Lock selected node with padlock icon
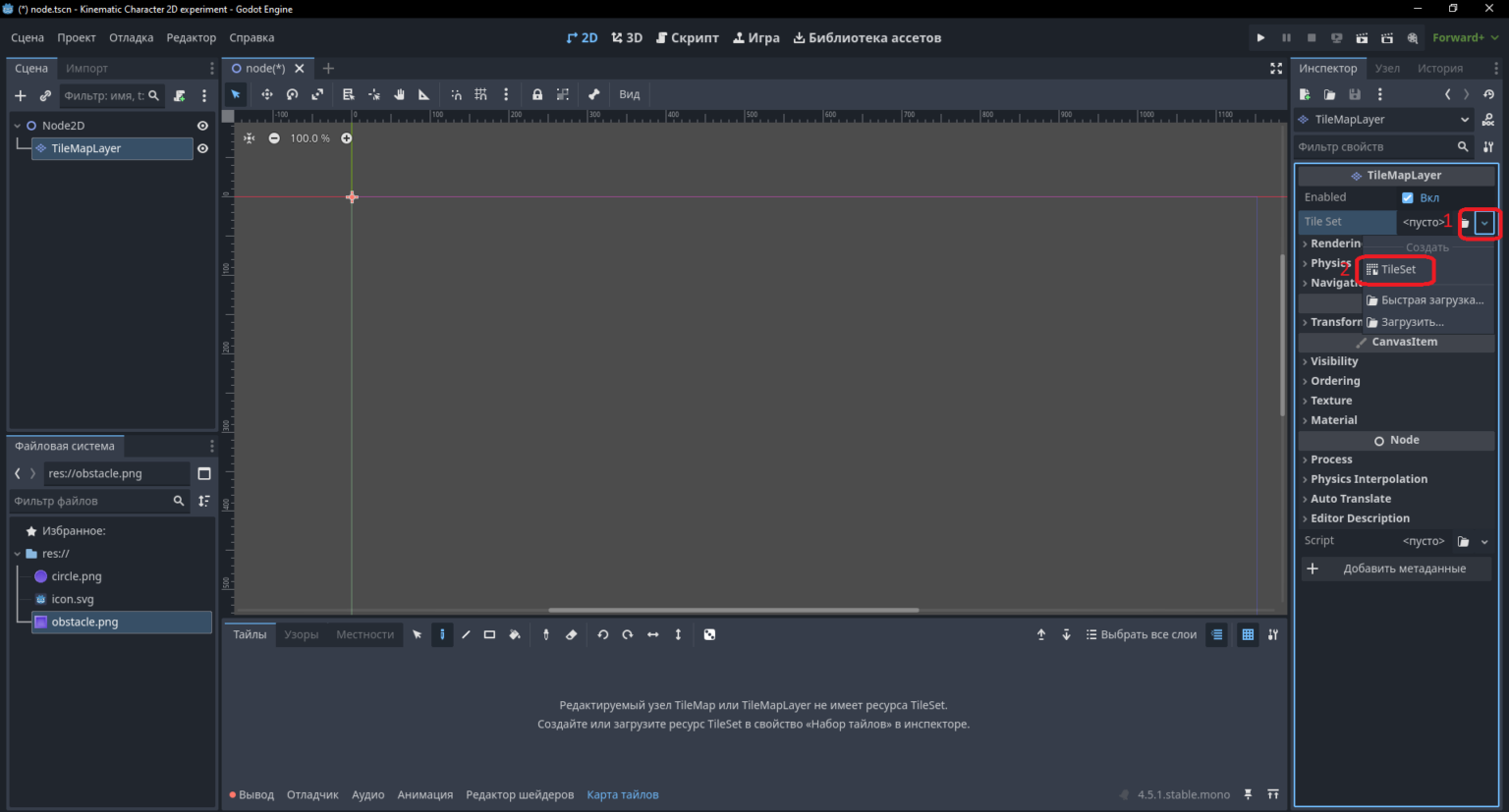The width and height of the screenshot is (1509, 812). (x=537, y=94)
